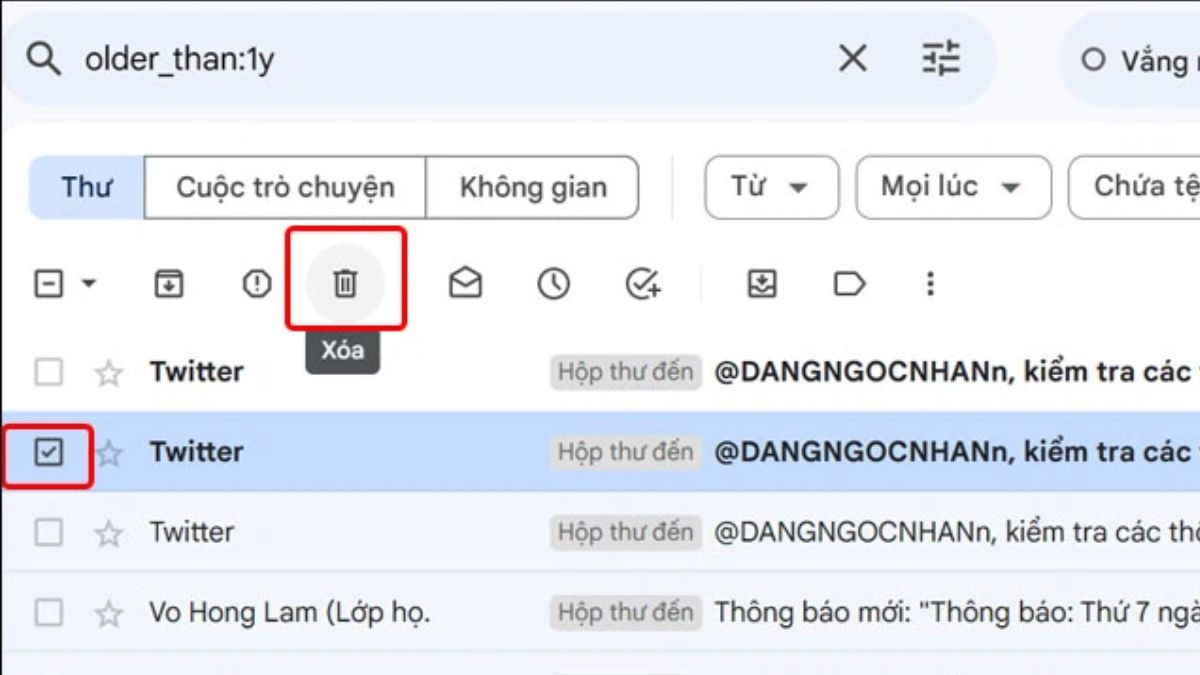Open the select-all dropdown arrow

(90, 283)
